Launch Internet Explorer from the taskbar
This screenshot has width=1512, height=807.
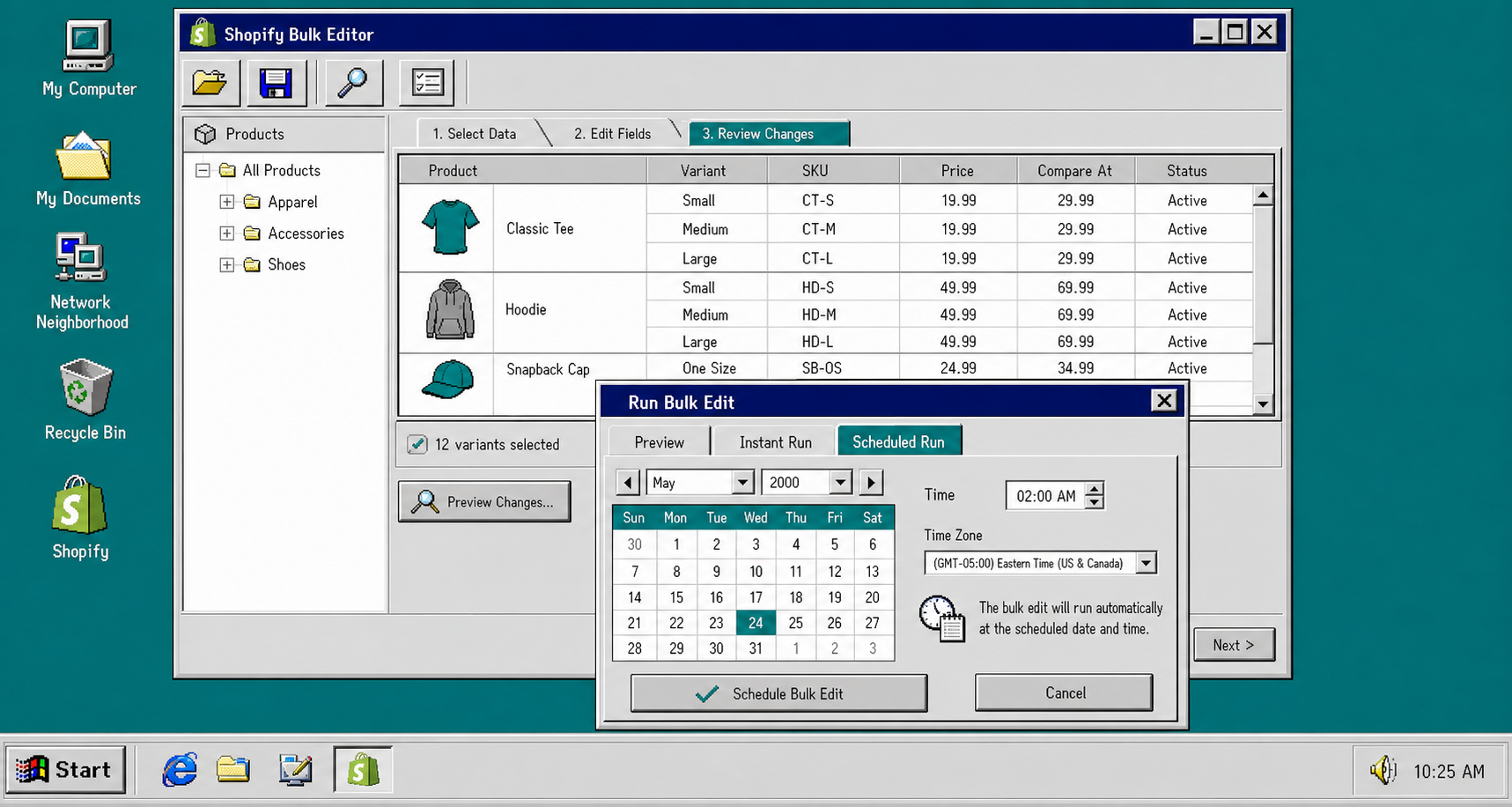coord(180,769)
